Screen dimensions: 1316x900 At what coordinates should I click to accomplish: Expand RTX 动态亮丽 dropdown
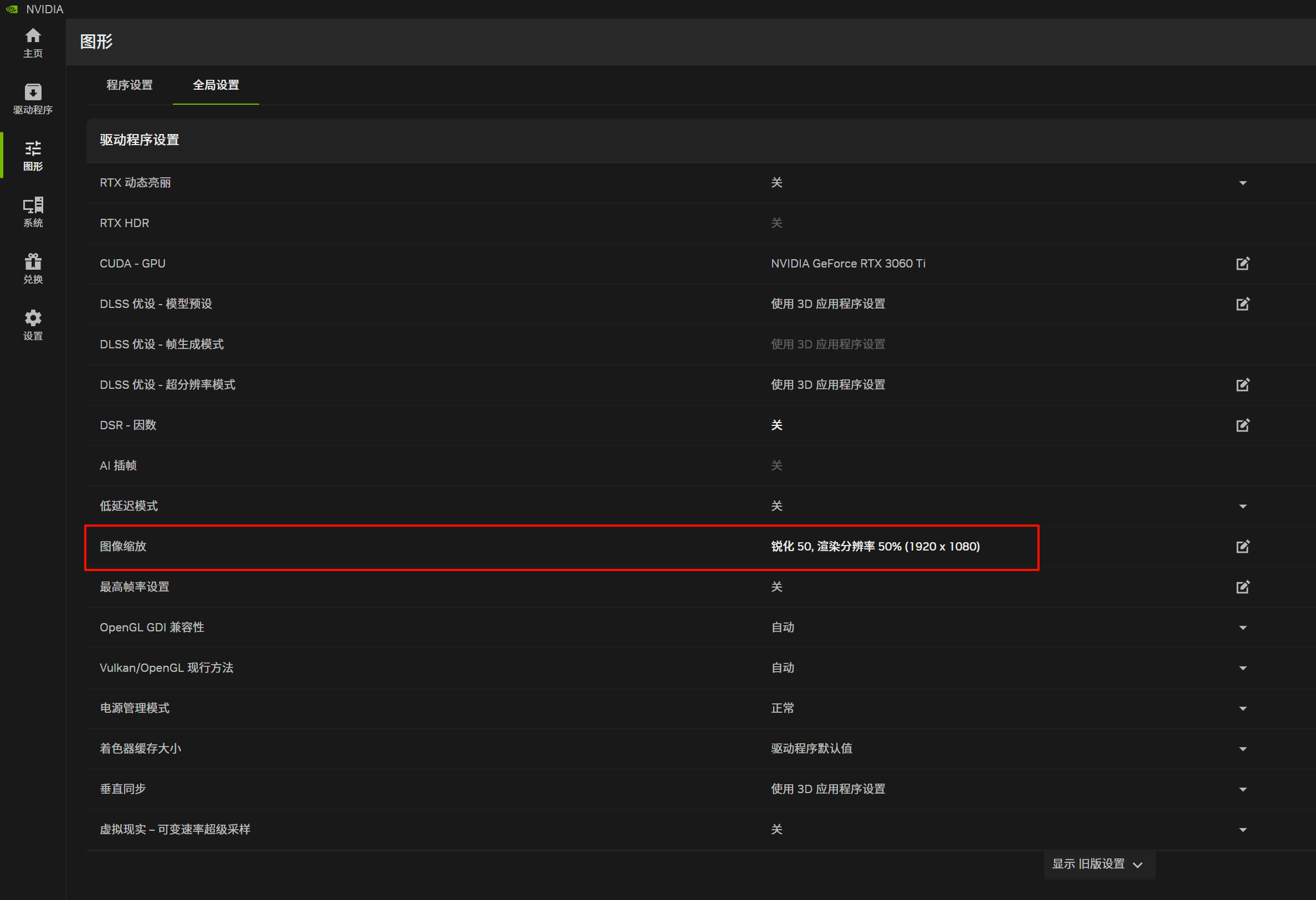tap(1242, 183)
